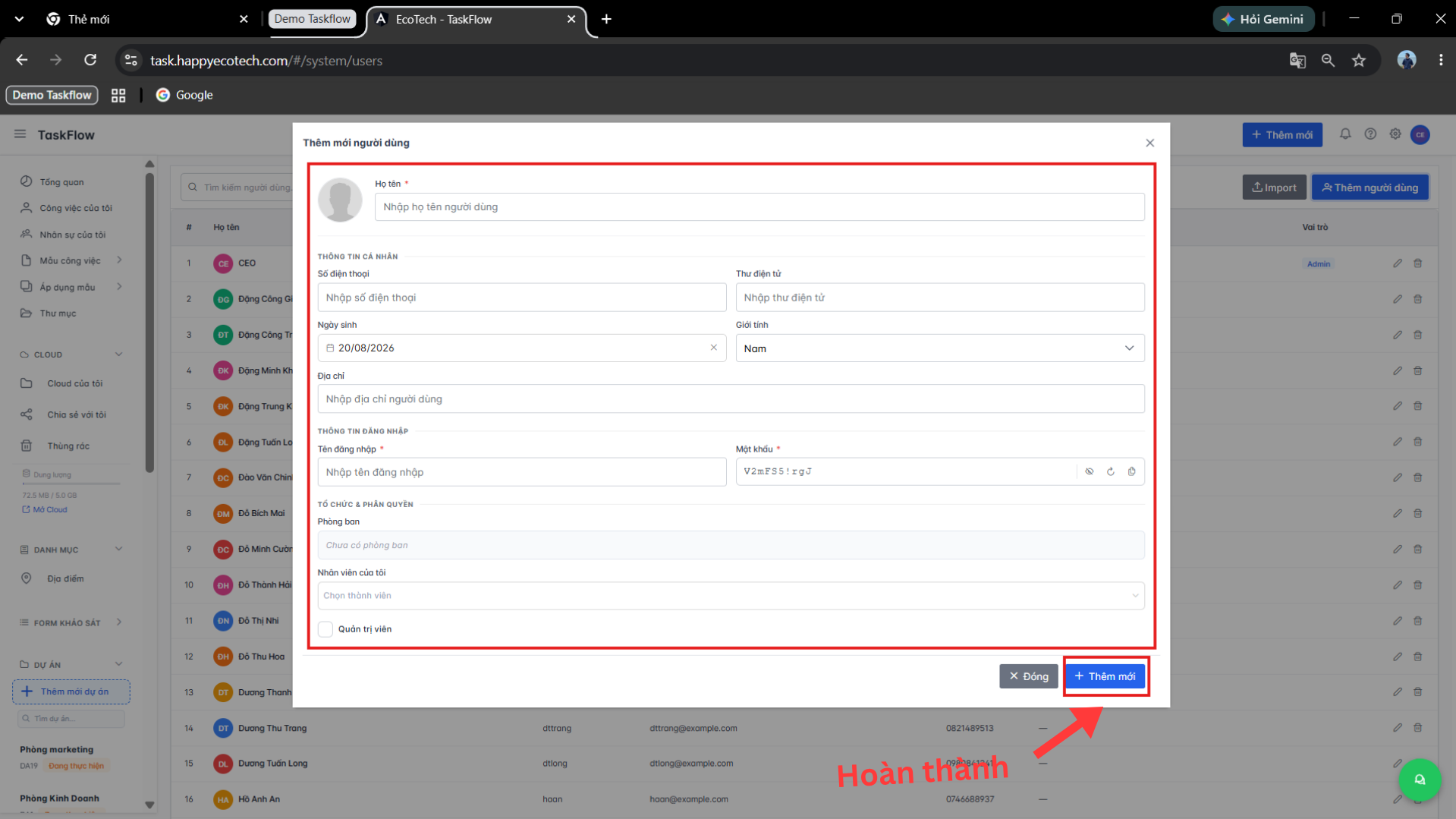The width and height of the screenshot is (1456, 819).
Task: Submit the form with Thêm mới button
Action: (1105, 676)
